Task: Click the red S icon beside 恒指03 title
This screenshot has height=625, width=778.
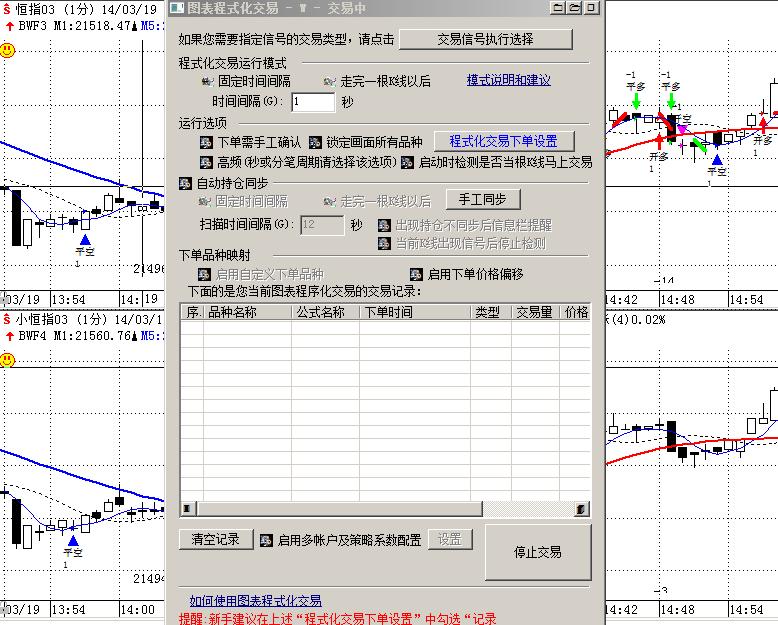Action: 7,9
